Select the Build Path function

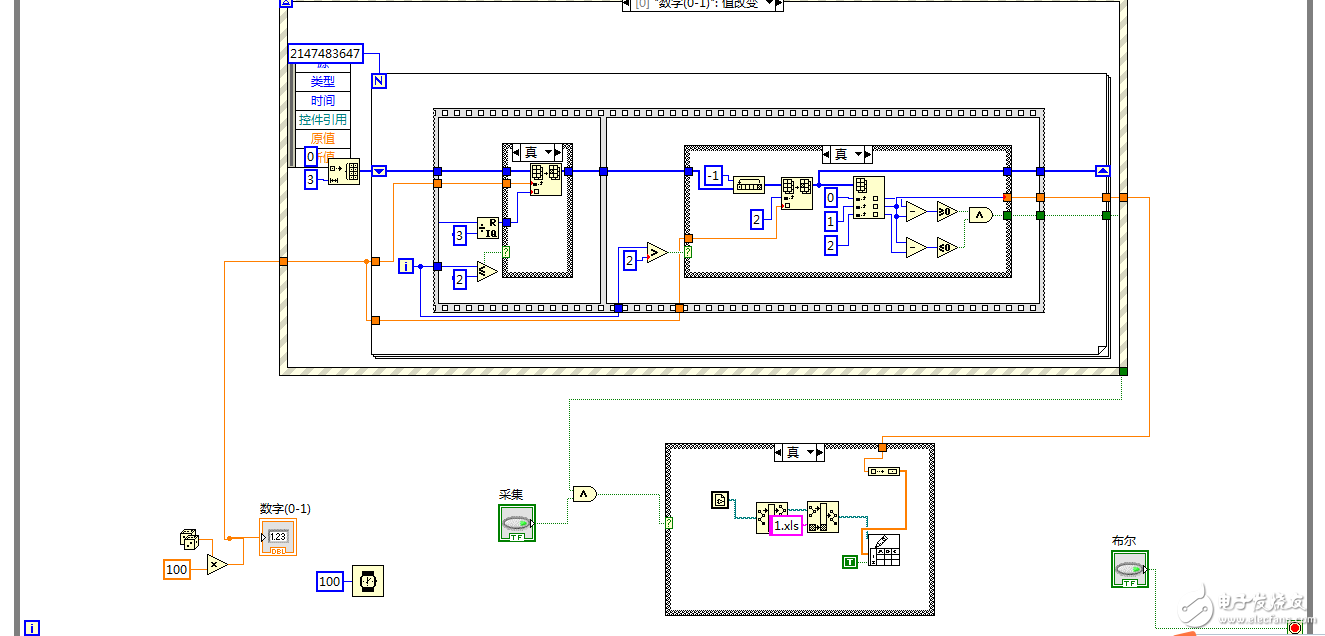[823, 517]
